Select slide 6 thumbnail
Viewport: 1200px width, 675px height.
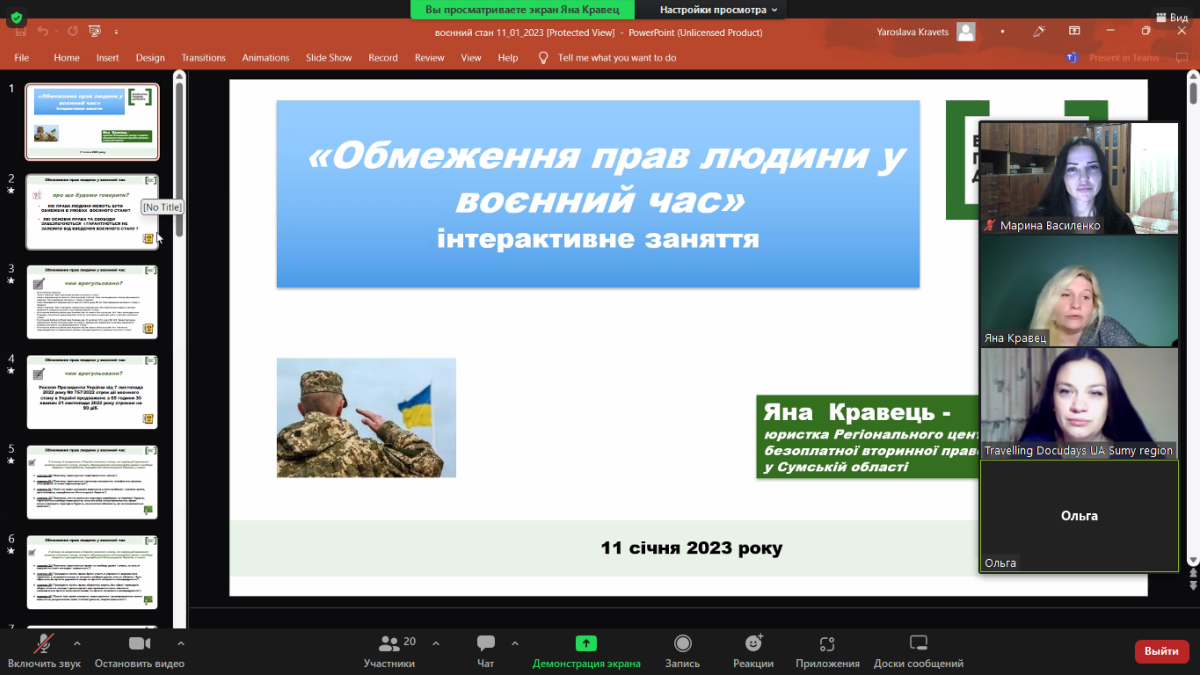tap(92, 572)
